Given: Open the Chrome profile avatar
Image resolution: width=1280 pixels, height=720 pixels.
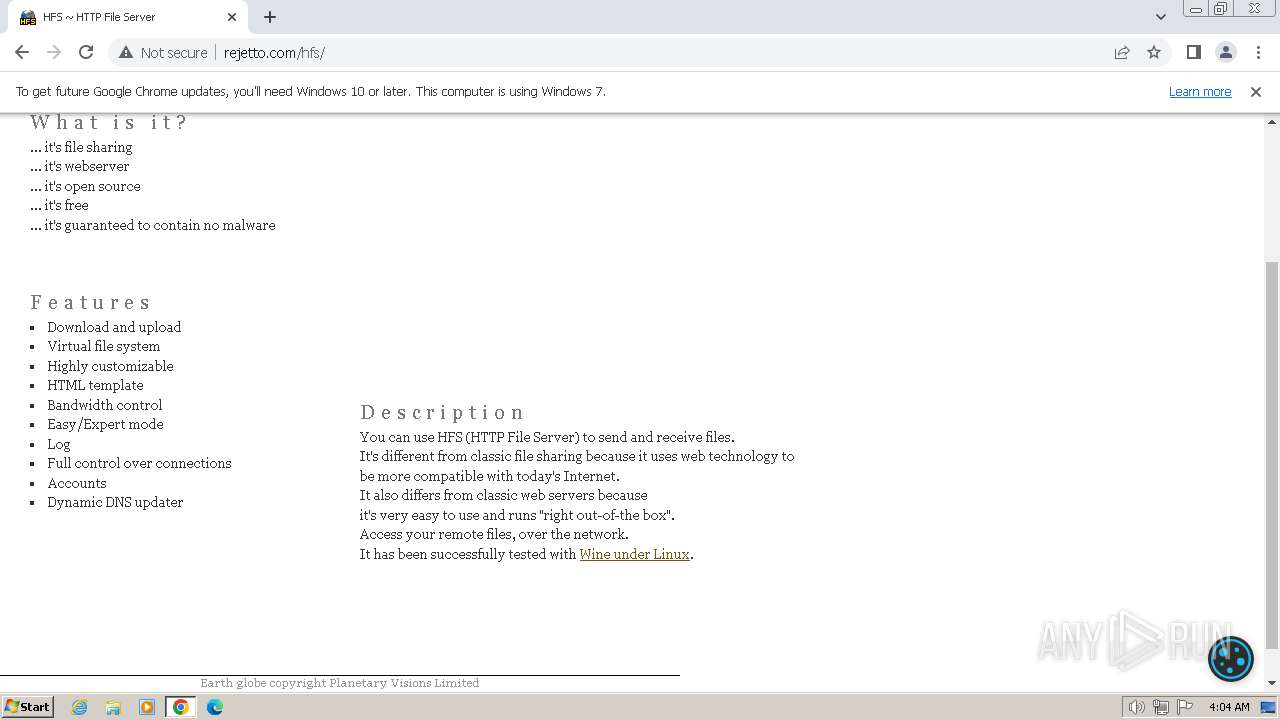Looking at the screenshot, I should click(1225, 52).
